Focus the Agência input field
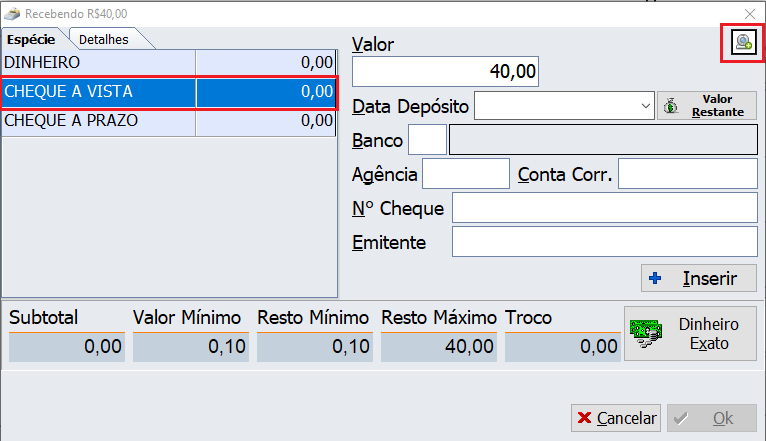 (x=466, y=174)
